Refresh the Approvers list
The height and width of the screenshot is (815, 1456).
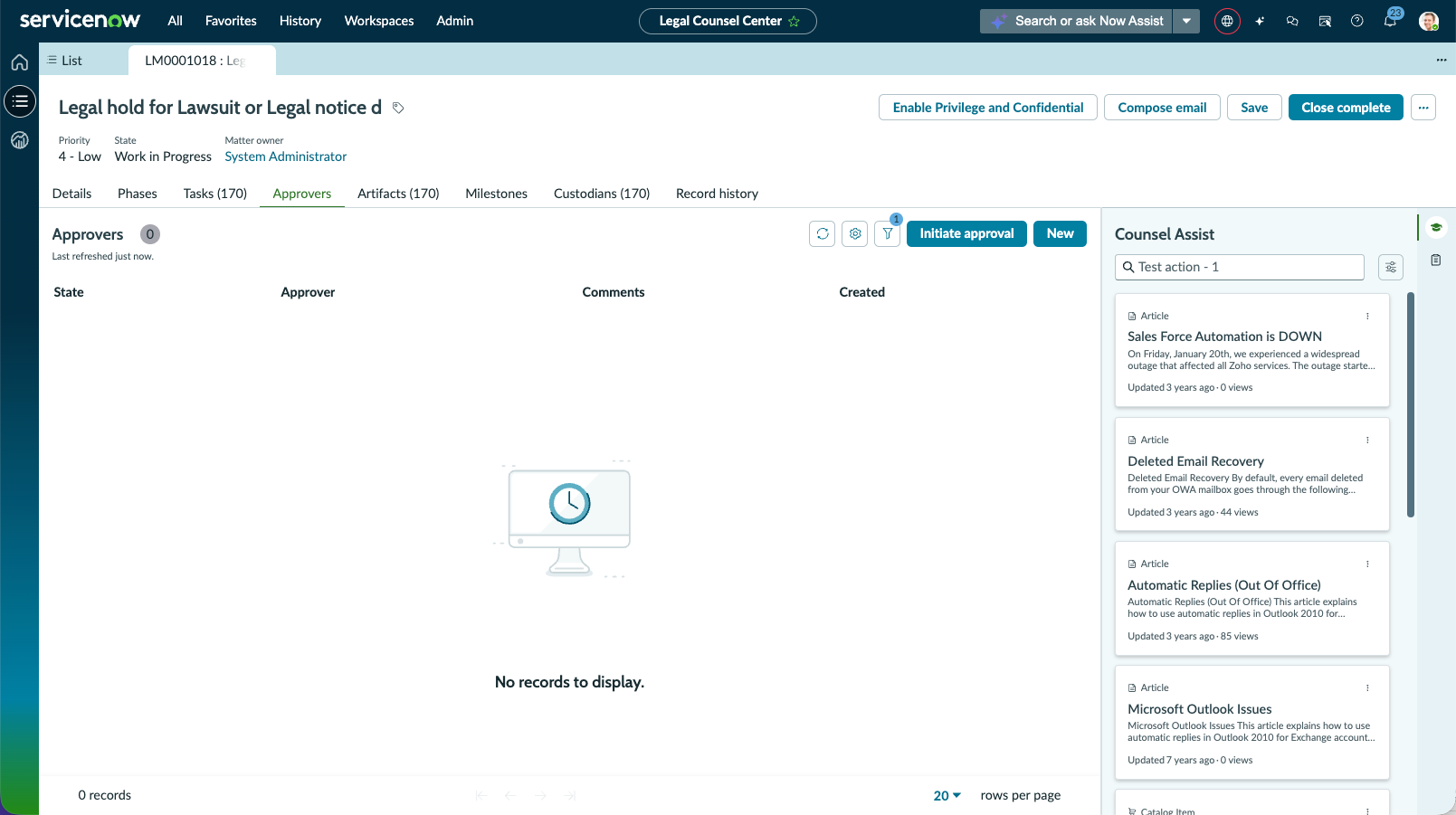click(823, 233)
